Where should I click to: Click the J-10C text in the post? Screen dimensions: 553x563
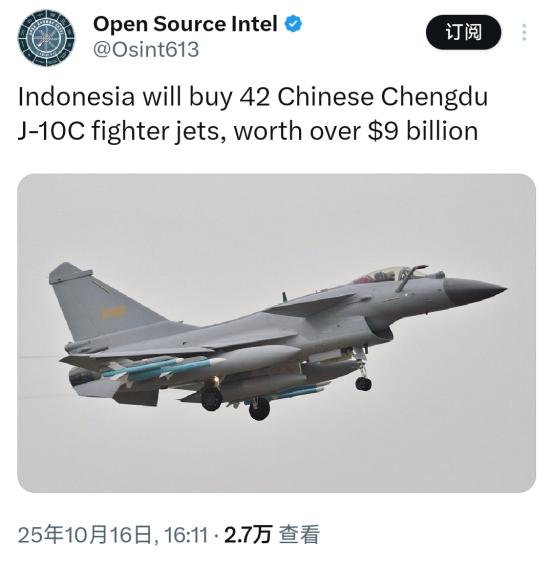(x=51, y=131)
